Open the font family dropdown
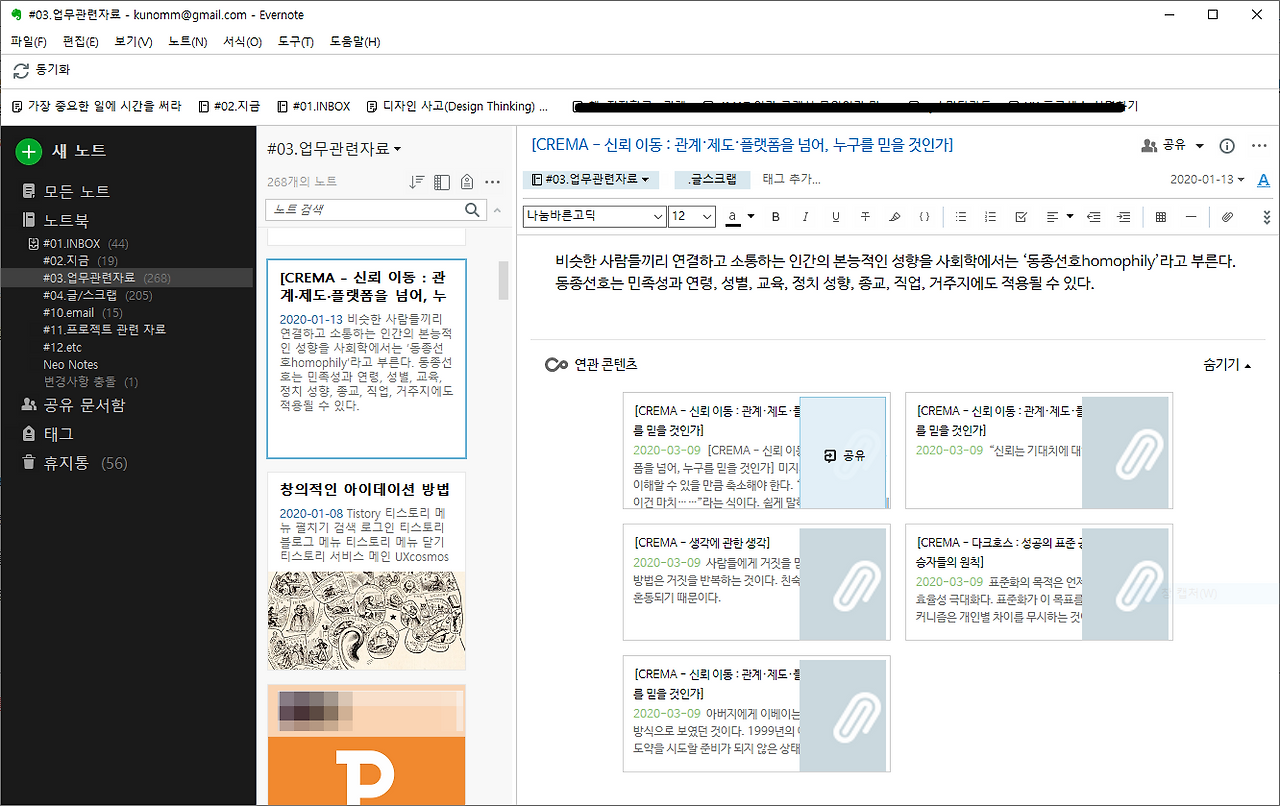The width and height of the screenshot is (1280, 806). tap(593, 216)
